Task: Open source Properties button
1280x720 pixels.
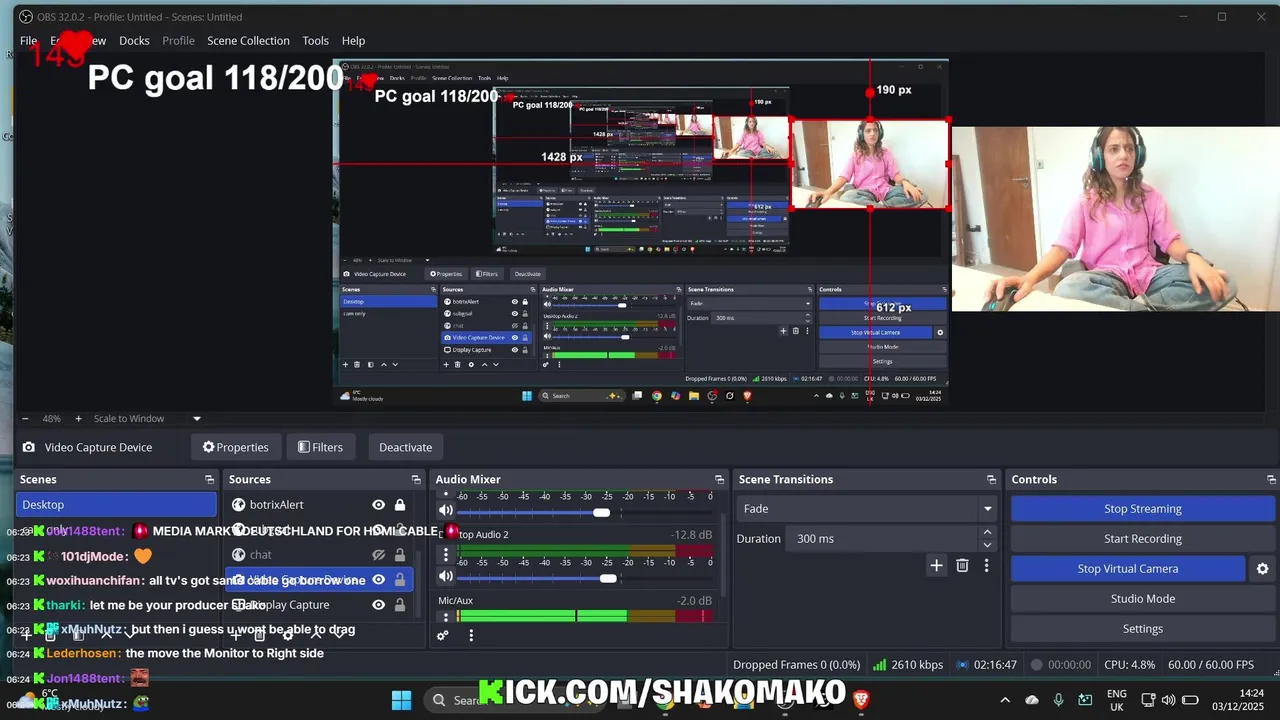Action: (x=235, y=447)
